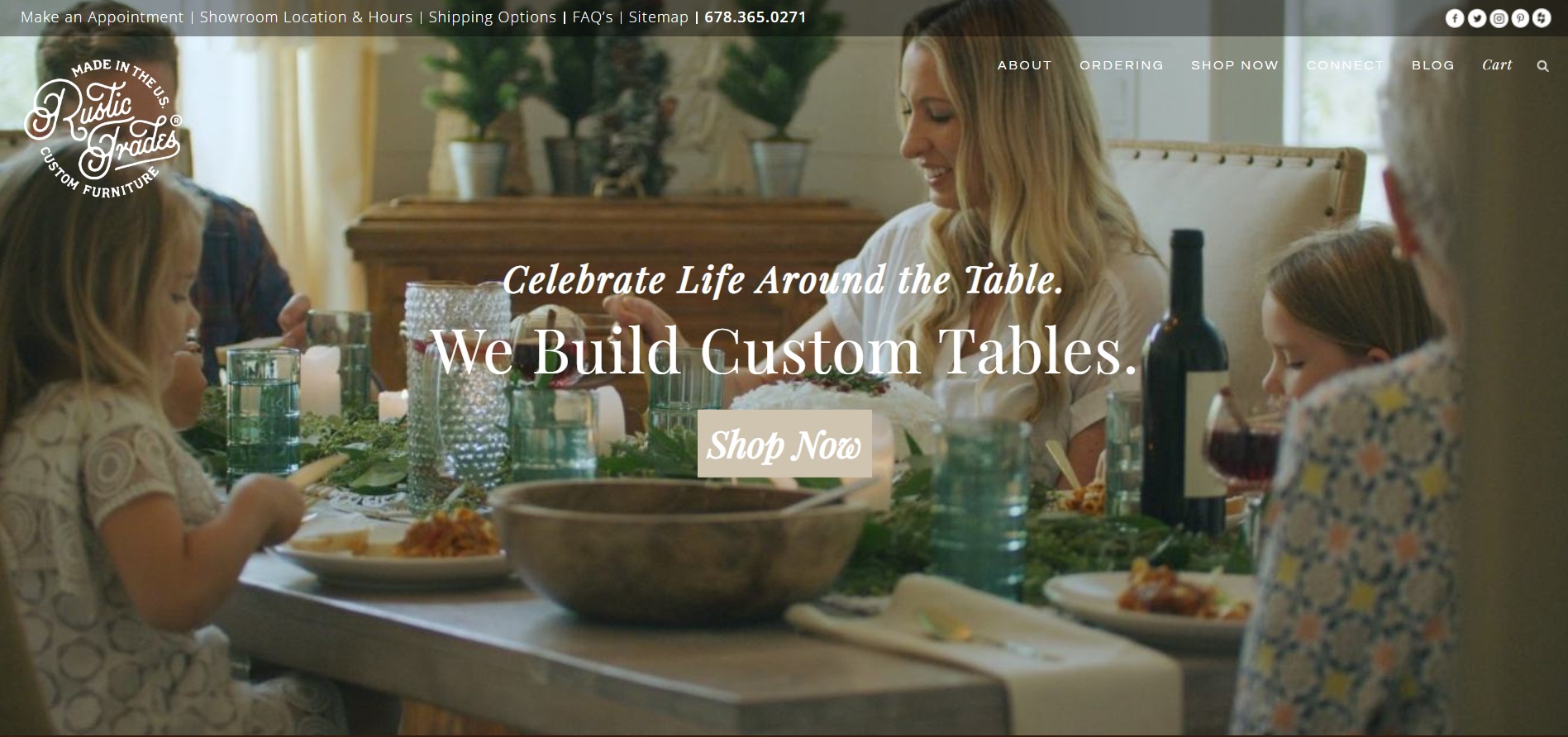View Shipping Options
The width and height of the screenshot is (1568, 737).
click(x=492, y=17)
